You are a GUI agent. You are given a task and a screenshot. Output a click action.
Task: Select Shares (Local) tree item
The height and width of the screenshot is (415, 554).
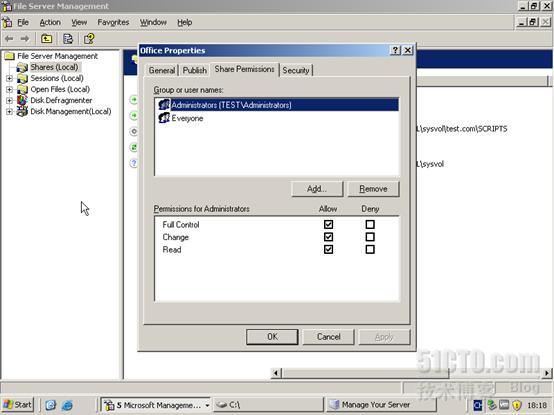[54, 67]
